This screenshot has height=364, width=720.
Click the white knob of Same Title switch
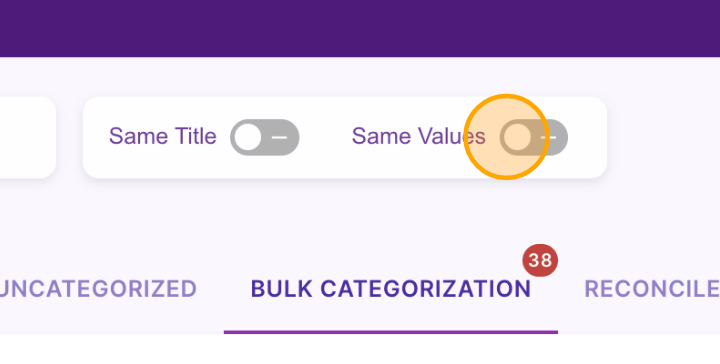(248, 137)
